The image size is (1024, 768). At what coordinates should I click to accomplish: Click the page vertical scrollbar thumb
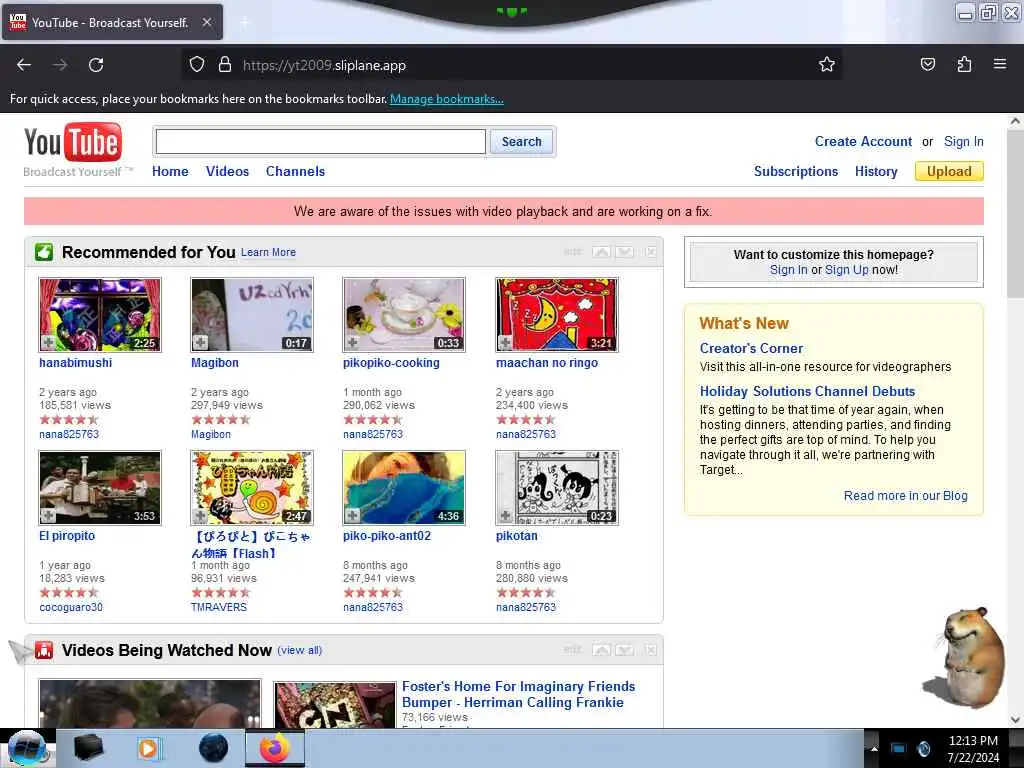pos(1015,212)
